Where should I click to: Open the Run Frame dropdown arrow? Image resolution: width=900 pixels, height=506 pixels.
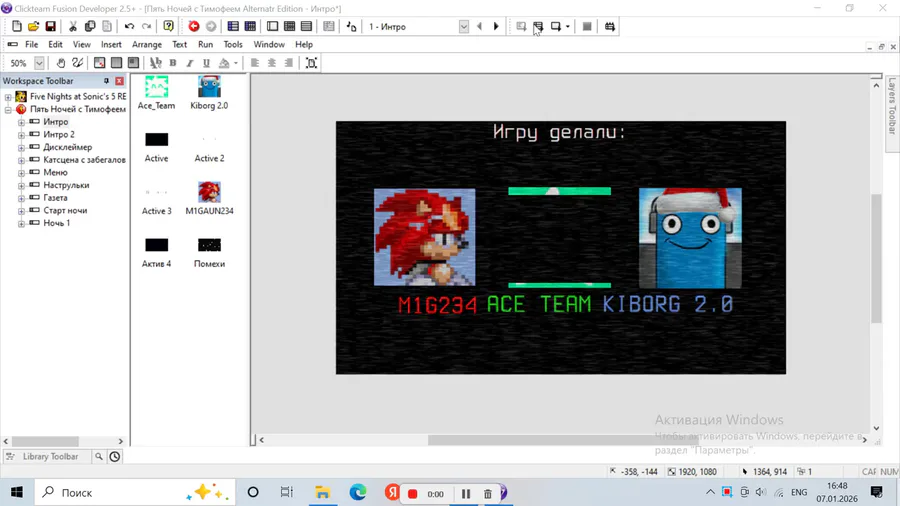coord(568,26)
